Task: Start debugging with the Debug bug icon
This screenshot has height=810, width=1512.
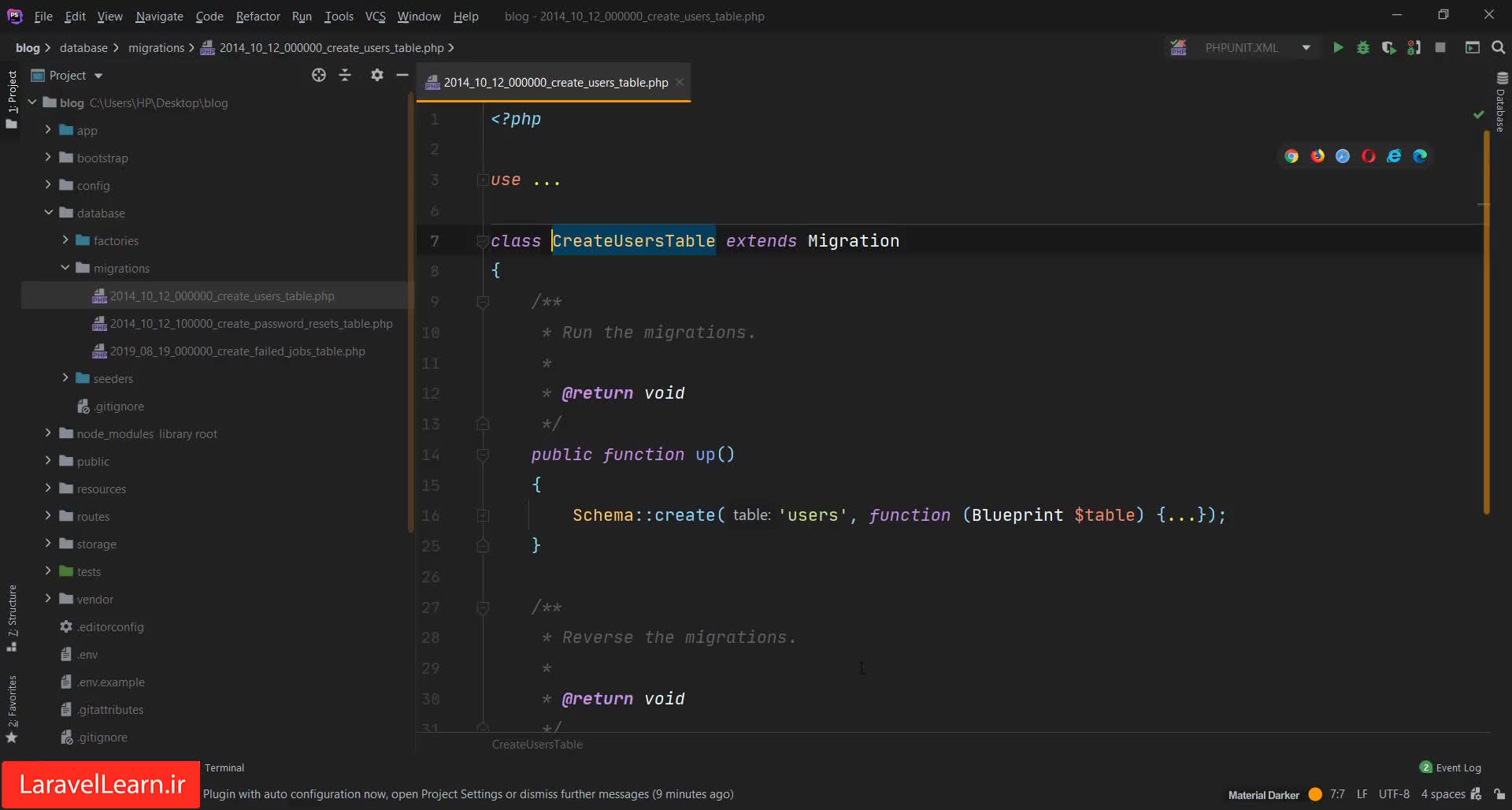Action: pyautogui.click(x=1363, y=48)
